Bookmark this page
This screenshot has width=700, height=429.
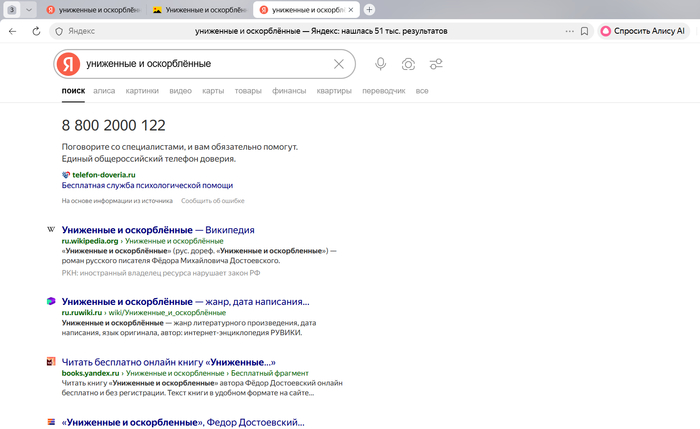point(584,31)
